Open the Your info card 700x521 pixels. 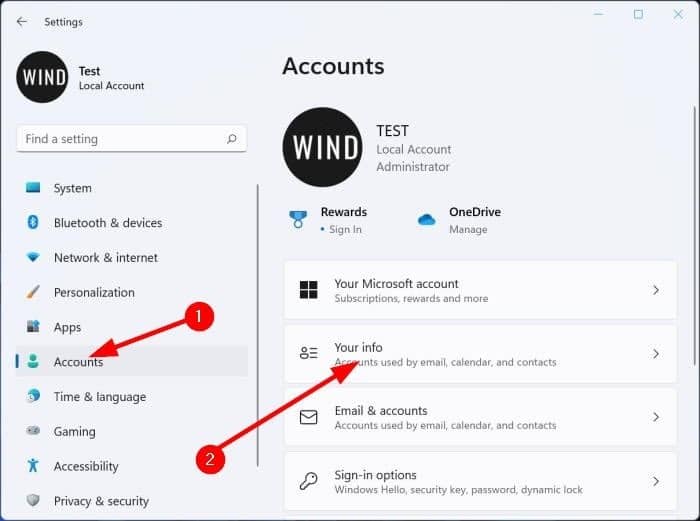point(480,354)
